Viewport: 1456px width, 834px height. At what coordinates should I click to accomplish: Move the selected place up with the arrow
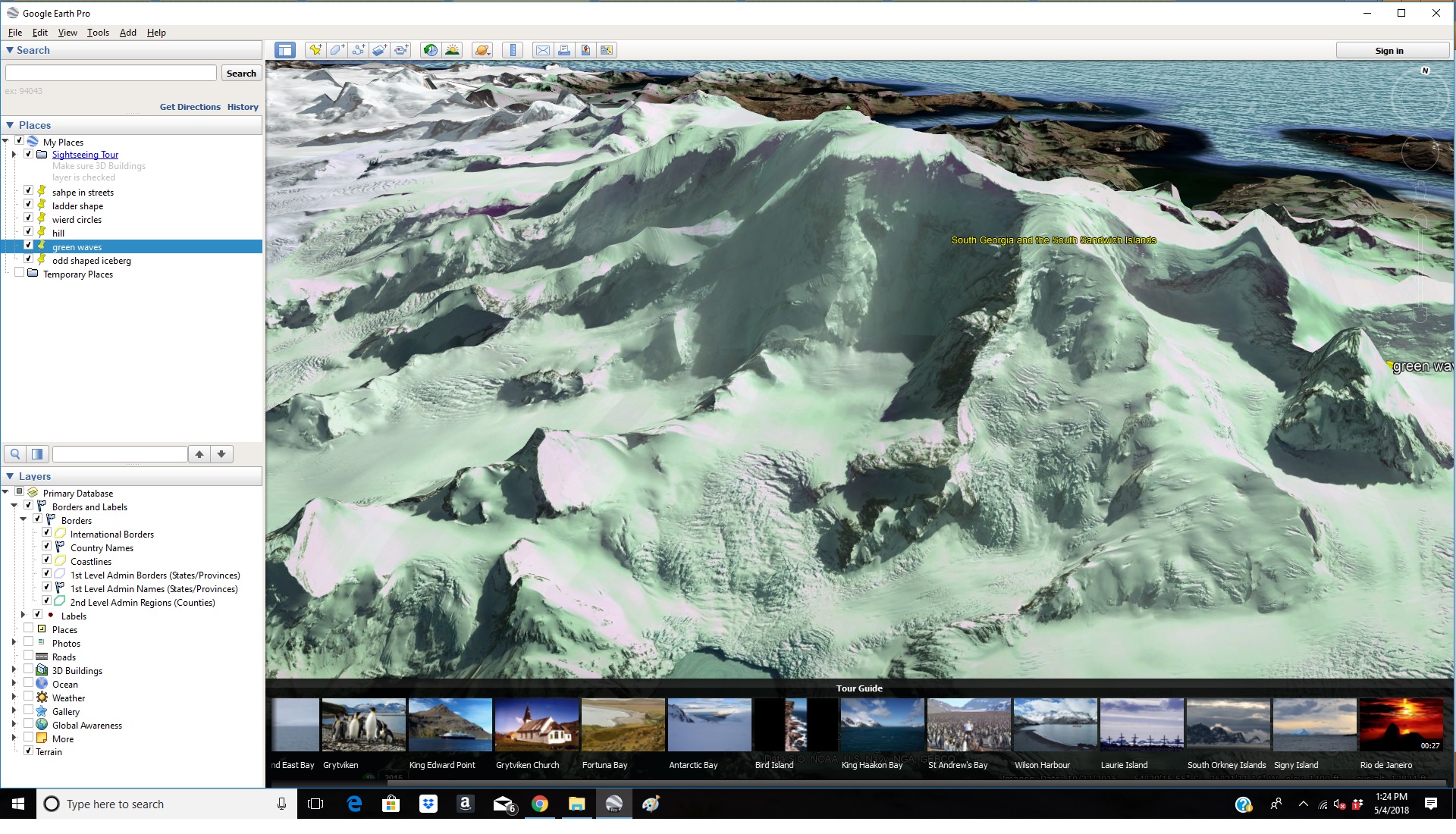click(199, 454)
